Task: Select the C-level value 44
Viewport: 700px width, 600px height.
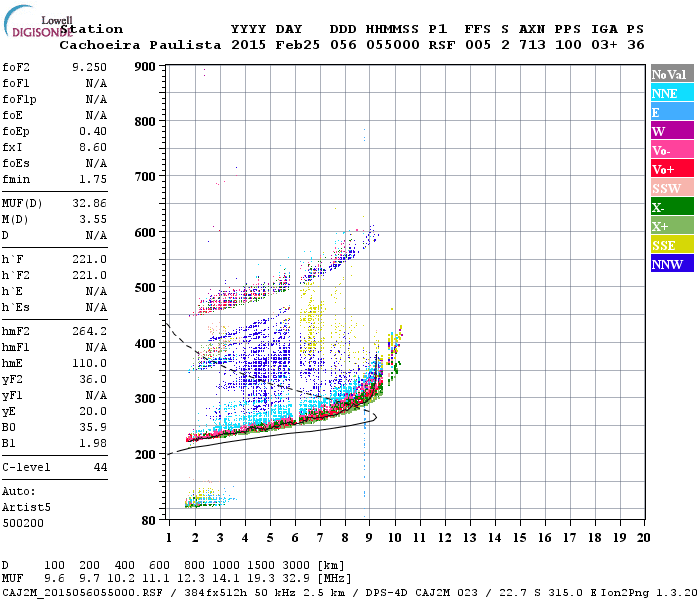Action: [99, 467]
